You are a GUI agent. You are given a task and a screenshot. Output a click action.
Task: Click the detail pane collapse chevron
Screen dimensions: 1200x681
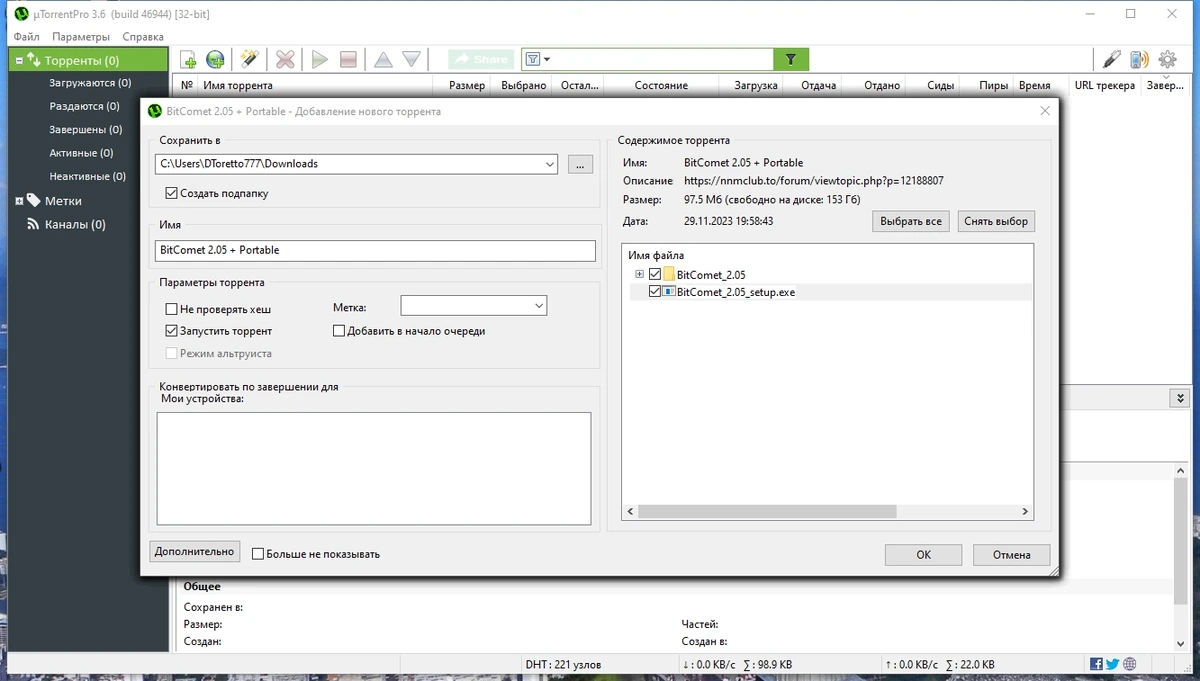[1178, 398]
